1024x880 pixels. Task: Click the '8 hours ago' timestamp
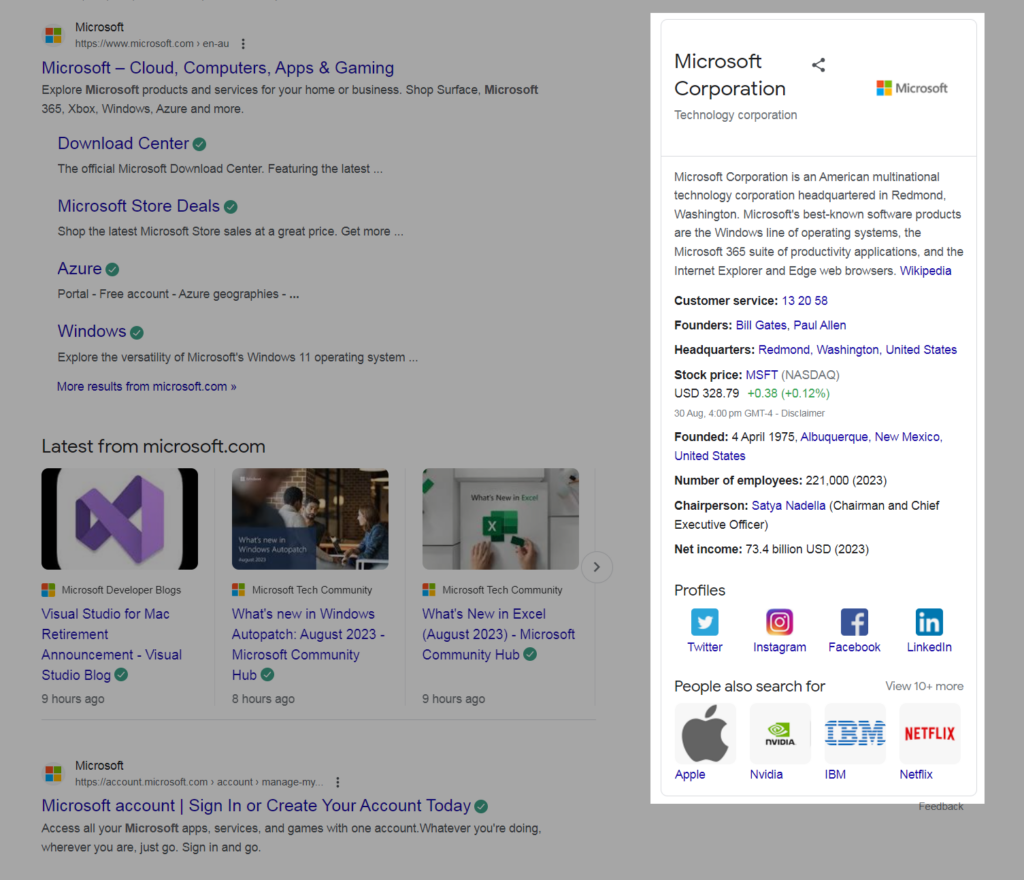263,699
